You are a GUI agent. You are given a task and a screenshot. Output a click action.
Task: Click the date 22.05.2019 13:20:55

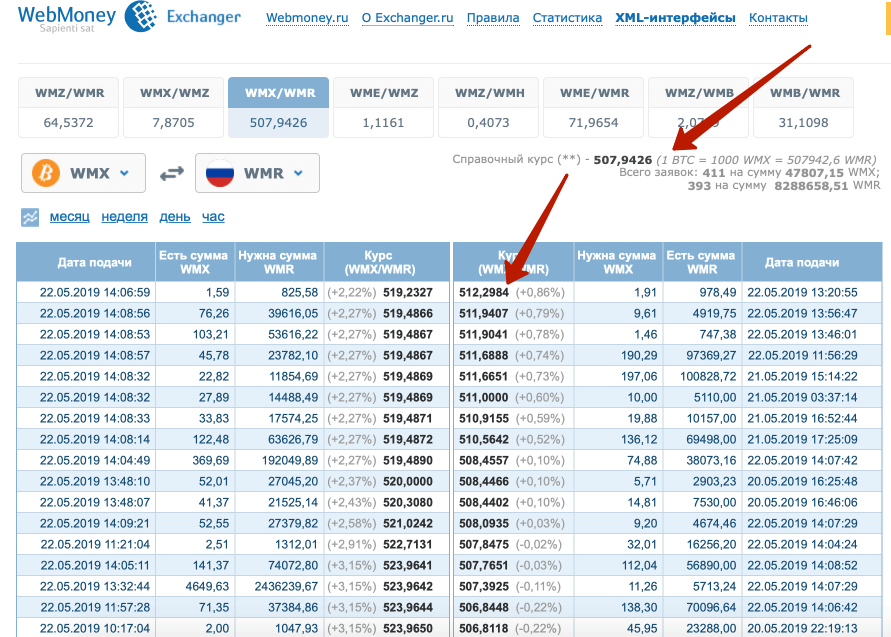click(802, 293)
